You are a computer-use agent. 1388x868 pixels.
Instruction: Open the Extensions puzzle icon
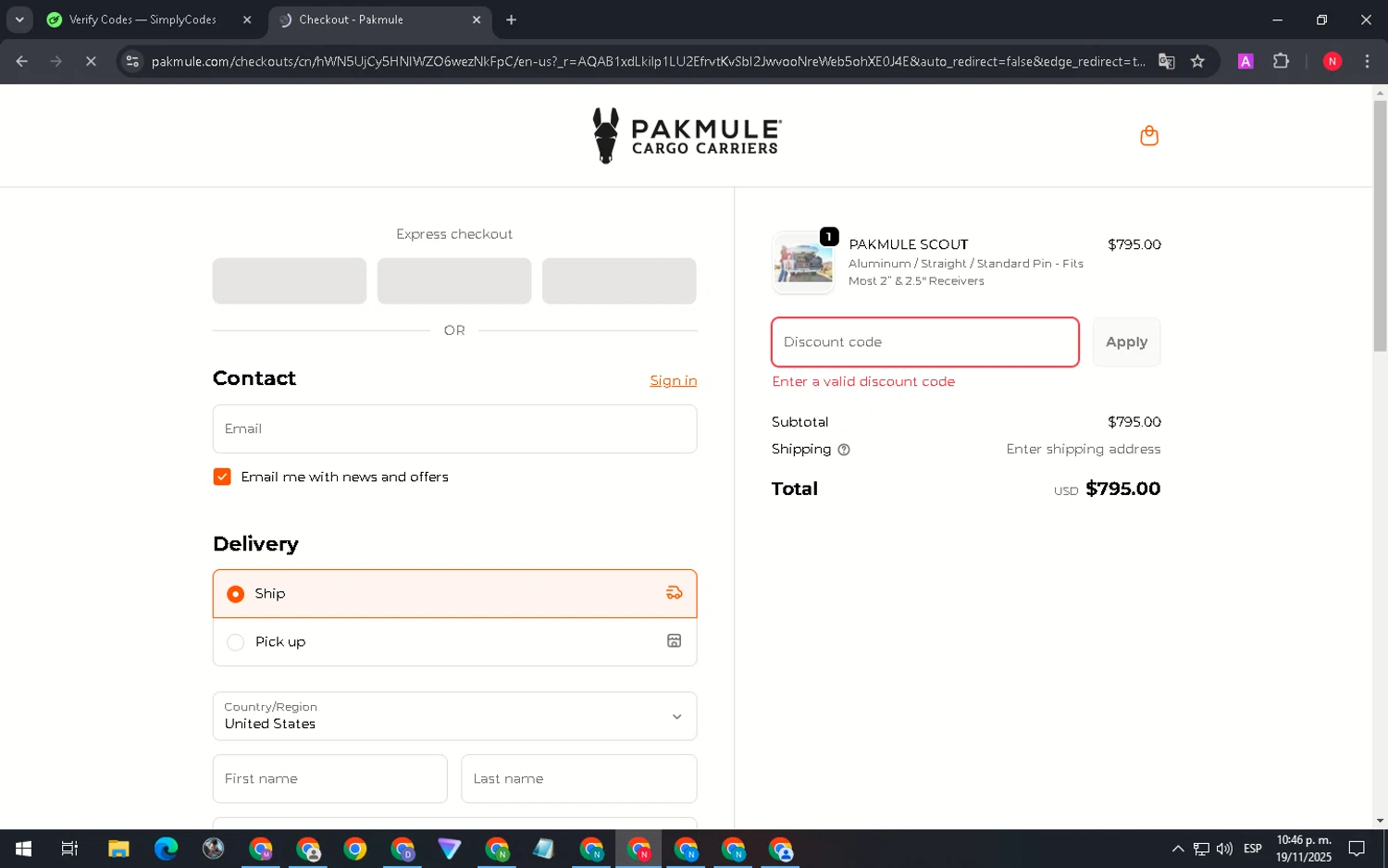click(1281, 61)
